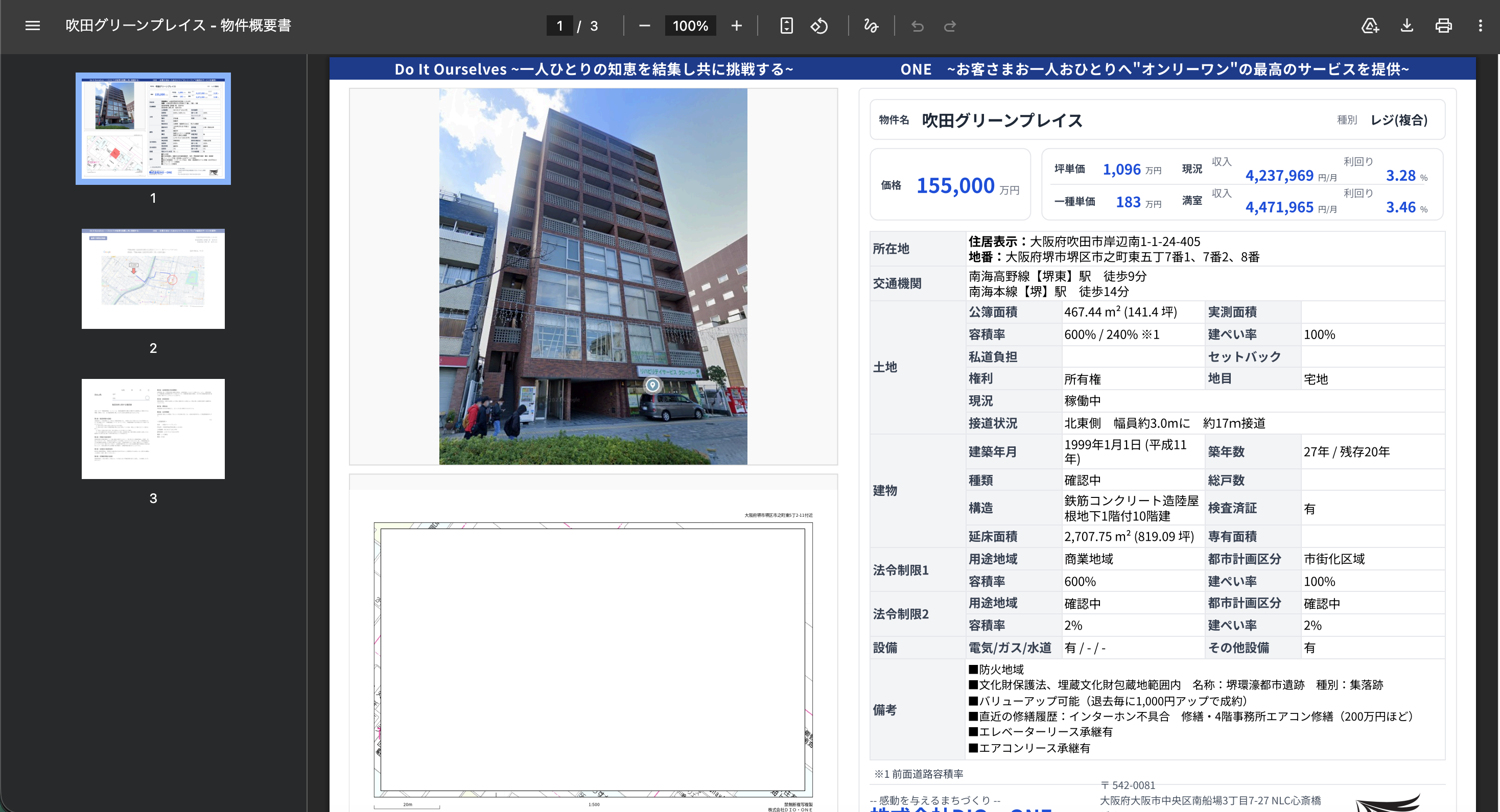Rotate the document counterclockwise
Screen dimensions: 1500x812
(x=819, y=26)
